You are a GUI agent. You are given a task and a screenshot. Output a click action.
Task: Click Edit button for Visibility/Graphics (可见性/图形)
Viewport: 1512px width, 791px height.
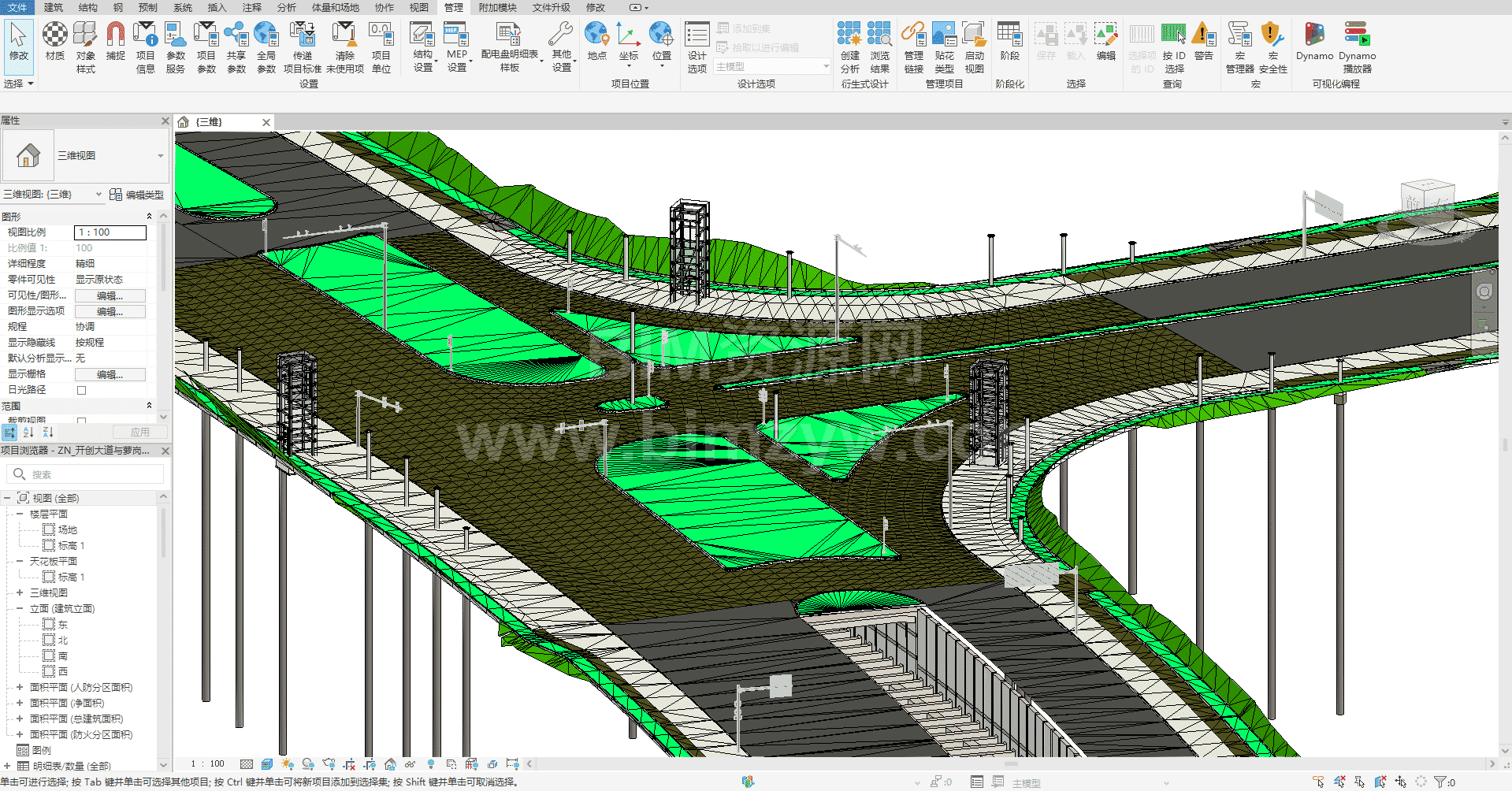click(x=110, y=295)
